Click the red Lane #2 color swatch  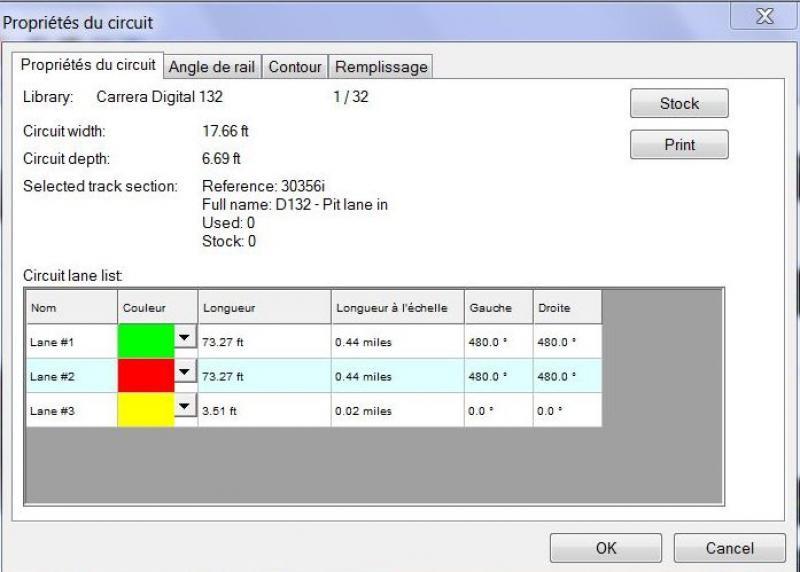(146, 376)
